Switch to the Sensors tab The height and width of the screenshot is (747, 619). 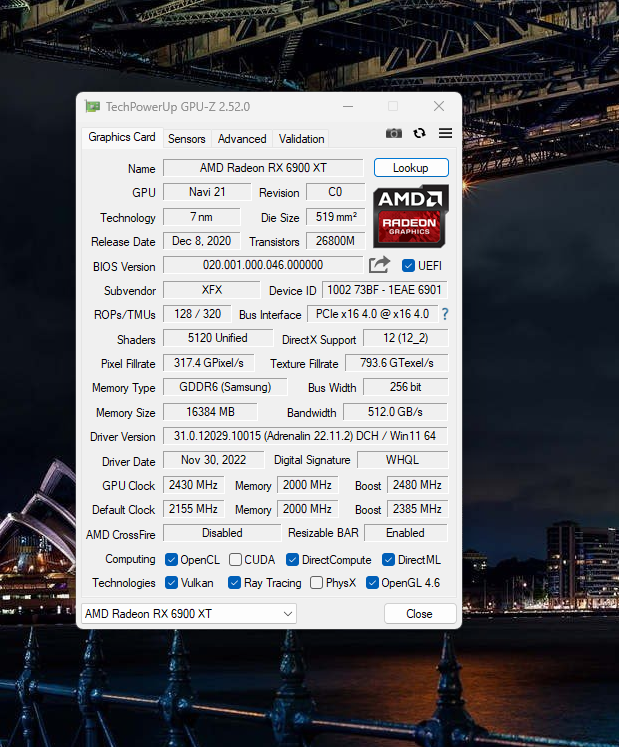coord(187,139)
